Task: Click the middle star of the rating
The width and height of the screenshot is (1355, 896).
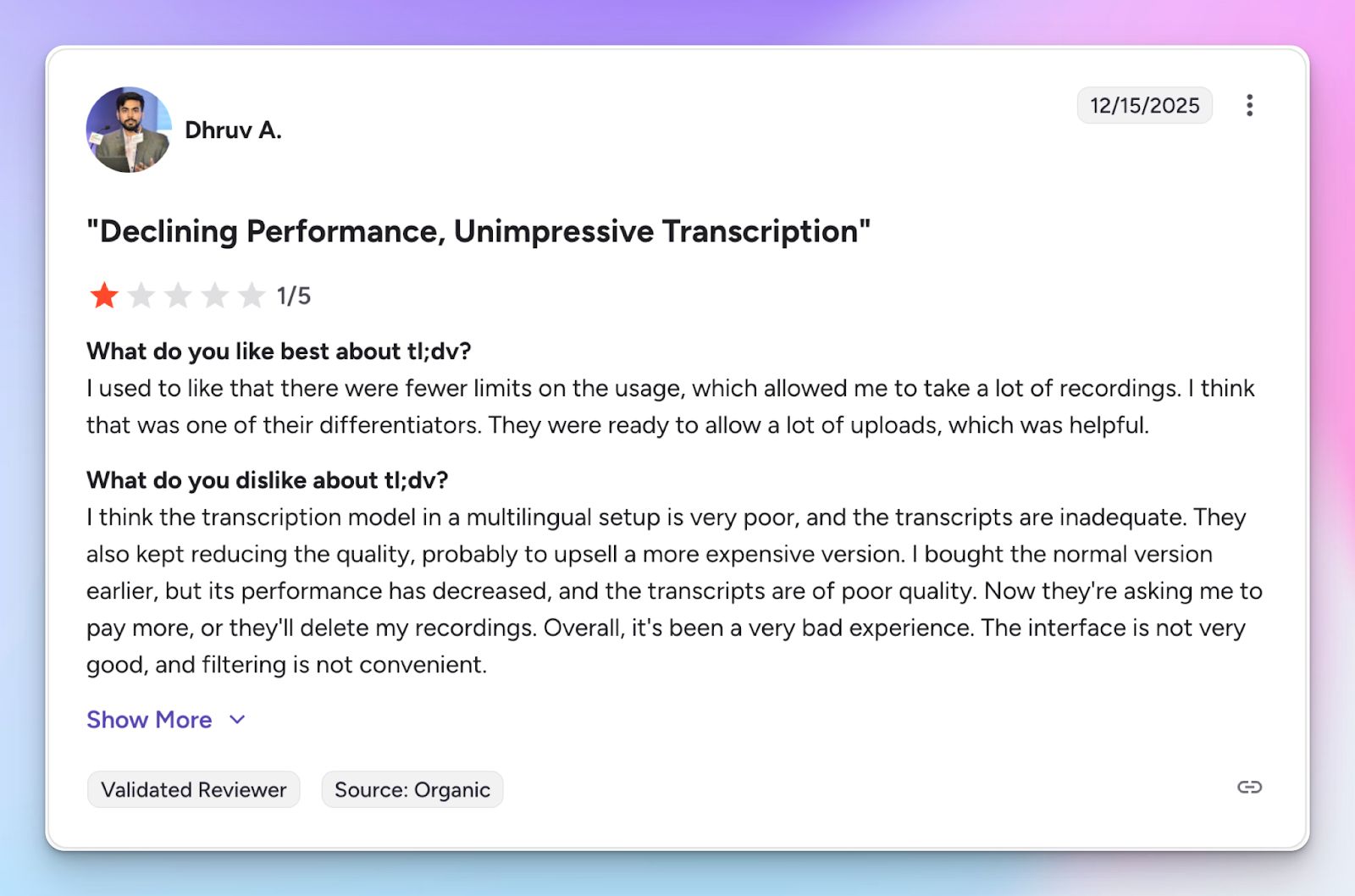Action: coord(178,296)
